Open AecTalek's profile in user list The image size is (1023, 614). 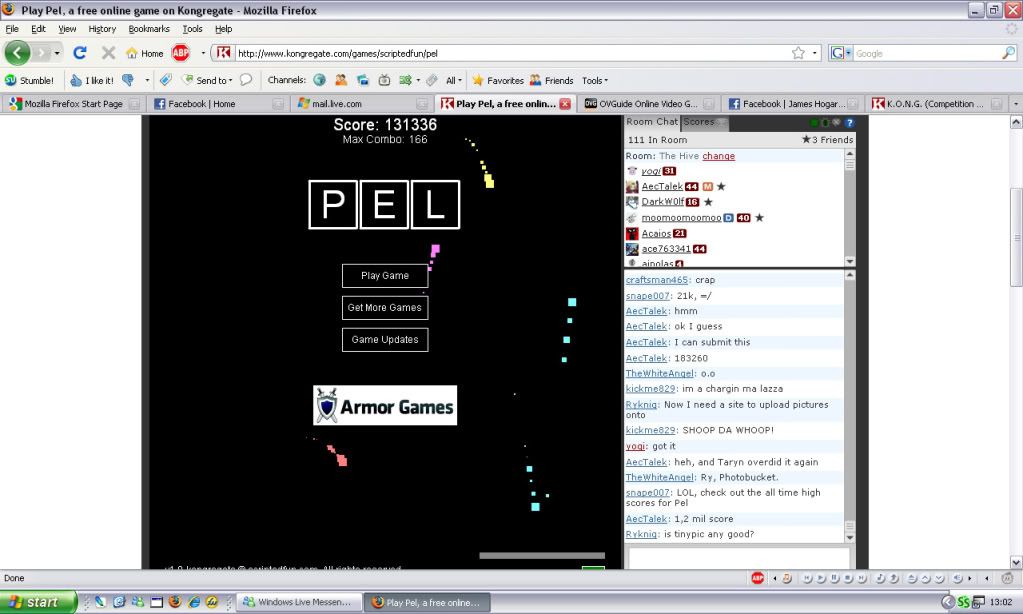point(662,187)
